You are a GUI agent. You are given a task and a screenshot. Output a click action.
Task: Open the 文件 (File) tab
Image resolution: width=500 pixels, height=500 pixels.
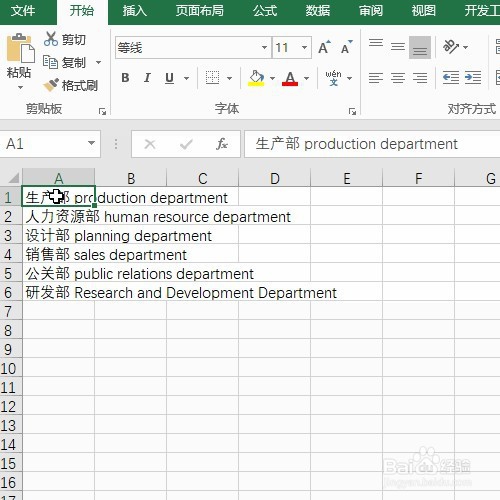coord(23,11)
